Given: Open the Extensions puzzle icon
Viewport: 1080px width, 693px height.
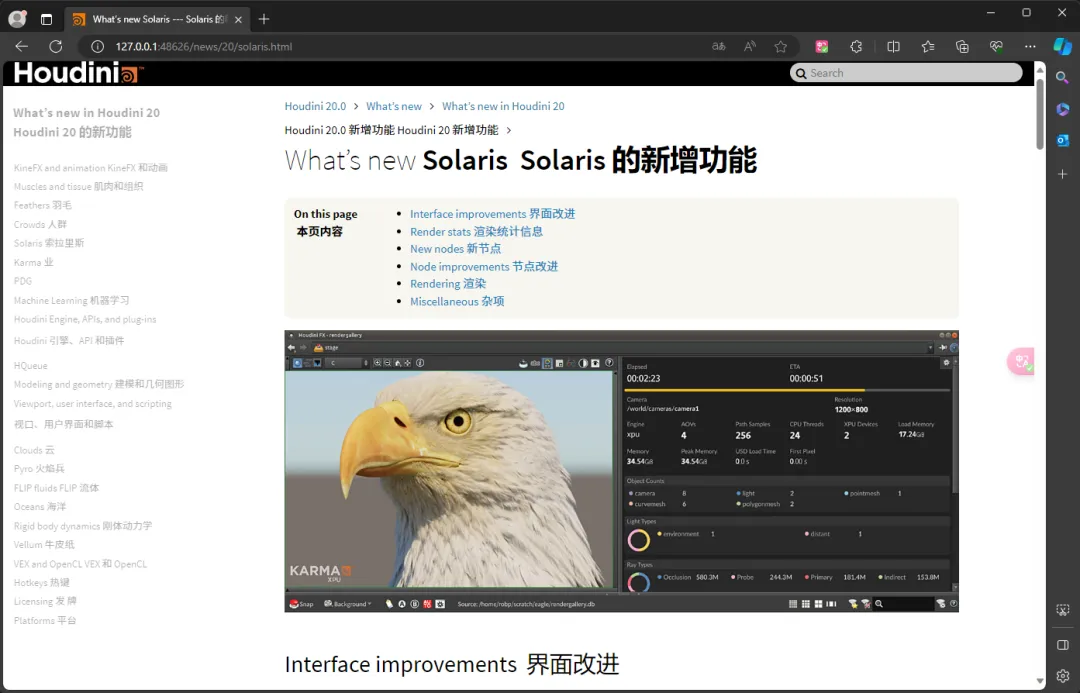Looking at the screenshot, I should pyautogui.click(x=856, y=47).
